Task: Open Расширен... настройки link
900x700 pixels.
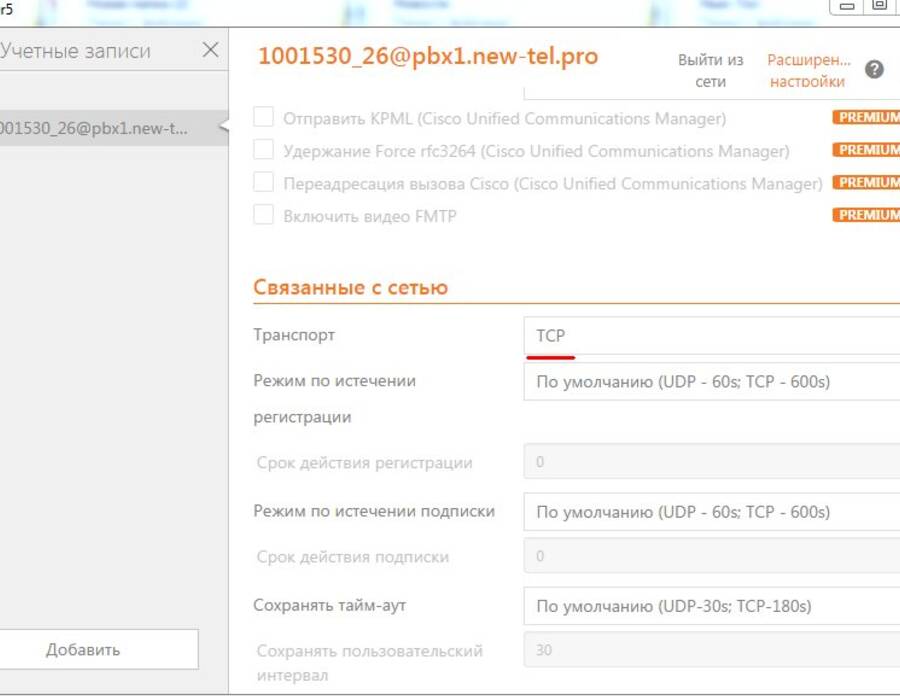Action: point(808,71)
